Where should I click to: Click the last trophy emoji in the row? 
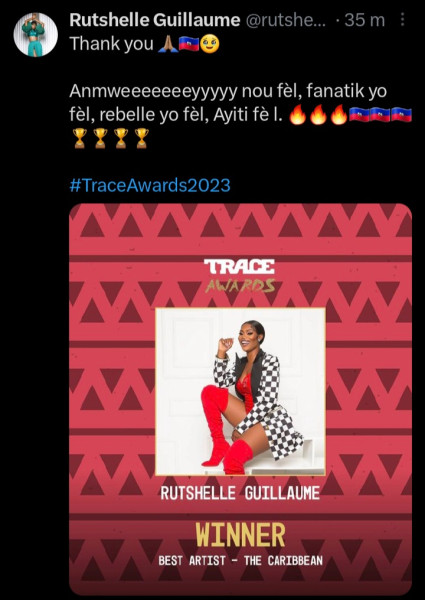click(142, 138)
